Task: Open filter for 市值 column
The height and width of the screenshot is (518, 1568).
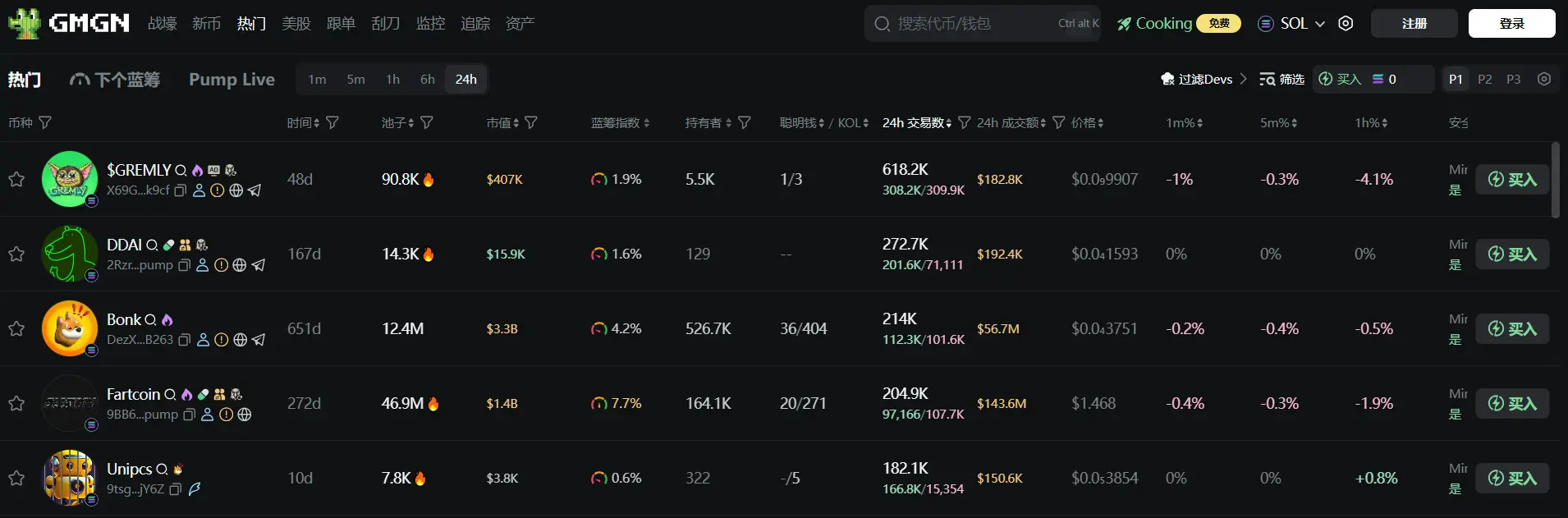Action: [x=531, y=122]
